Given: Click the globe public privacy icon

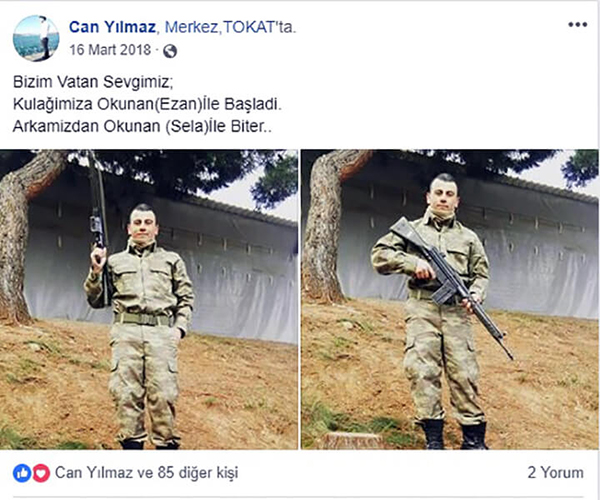Looking at the screenshot, I should coord(170,51).
